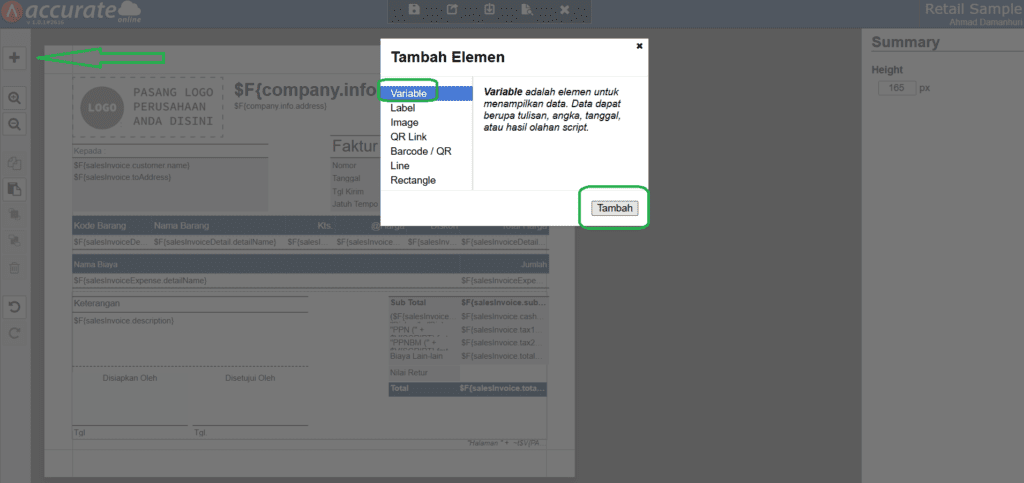Zoom out of the template canvas
This screenshot has width=1024, height=483.
coord(14,123)
